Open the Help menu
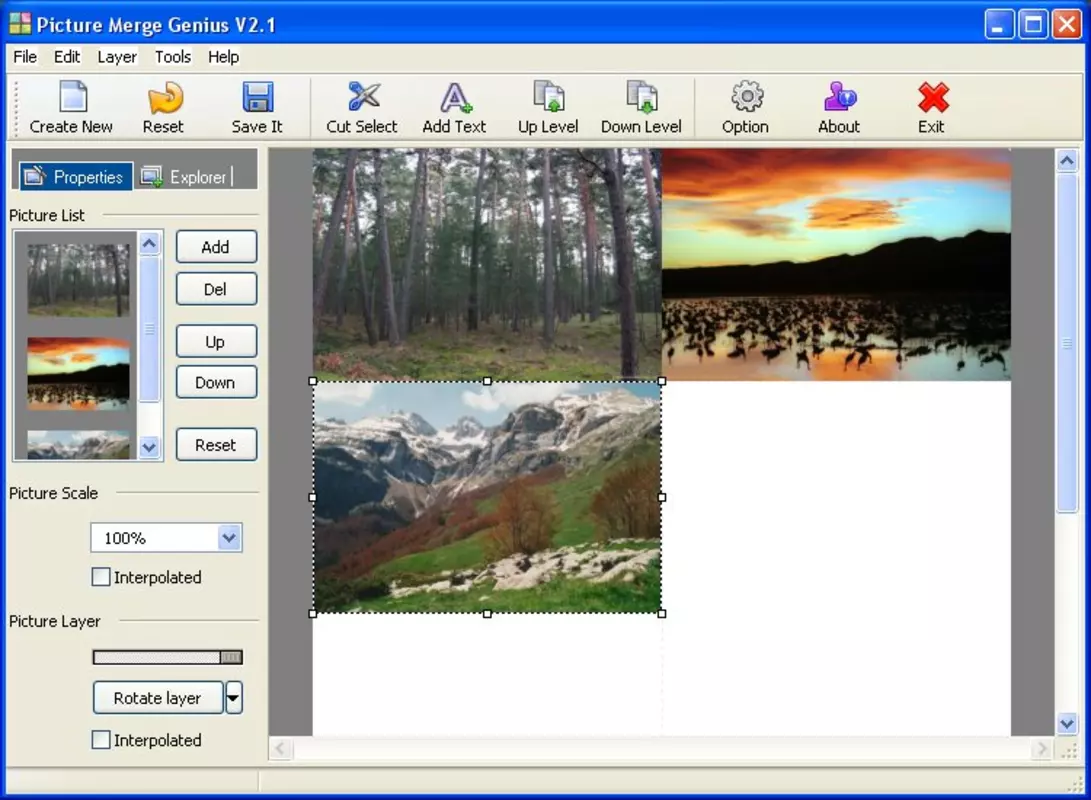Screen dimensions: 1091x800 (223, 57)
